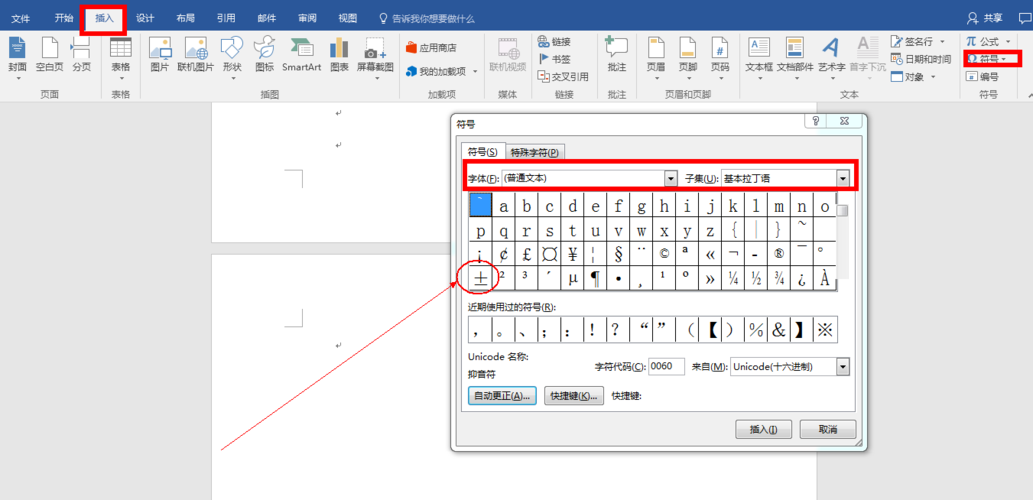Screen dimensions: 1033x500
Task: Expand the 来自 Unicode encoding dropdown
Action: tap(842, 367)
